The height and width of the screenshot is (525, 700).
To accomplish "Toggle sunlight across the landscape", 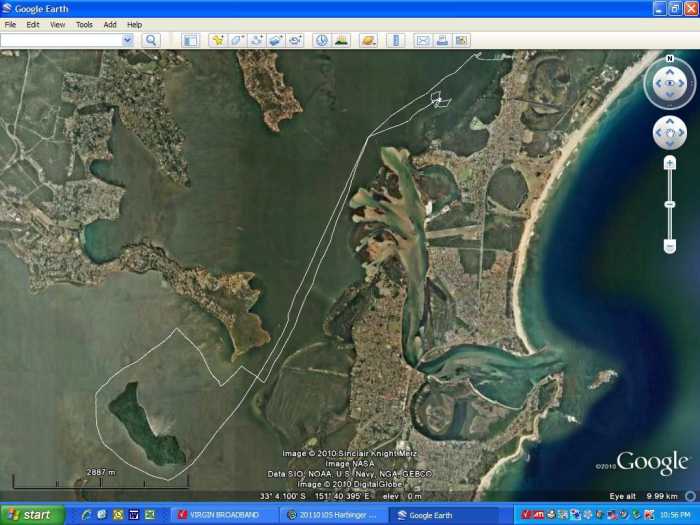I will coord(341,40).
